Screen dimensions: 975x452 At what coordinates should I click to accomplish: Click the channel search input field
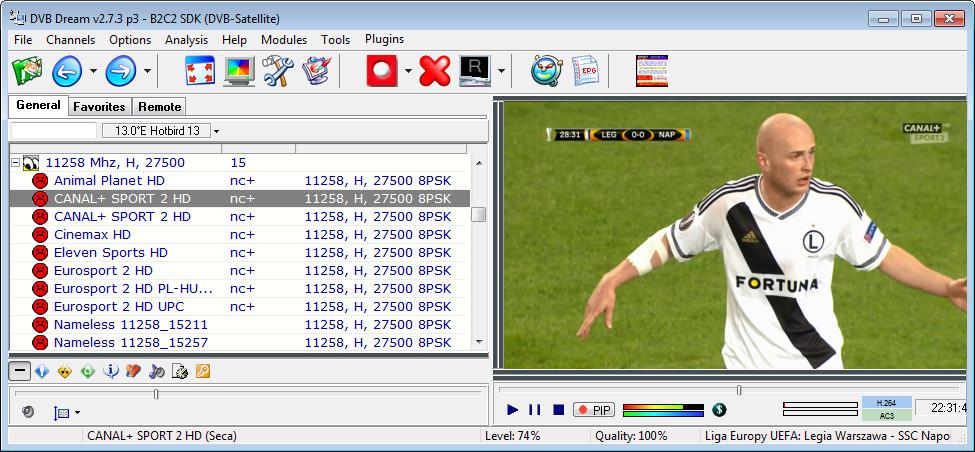coord(54,131)
